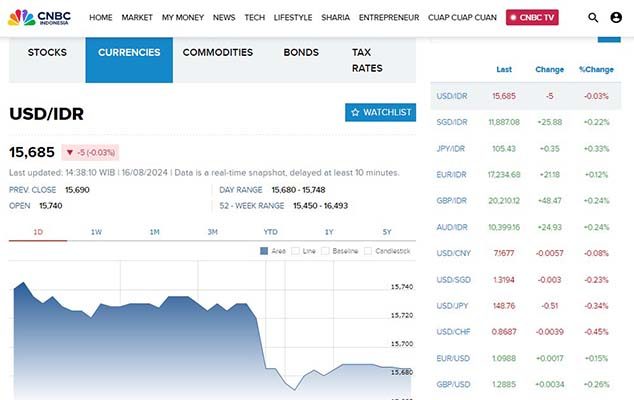Open the Lifestyle menu item
The image size is (634, 400).
[293, 18]
